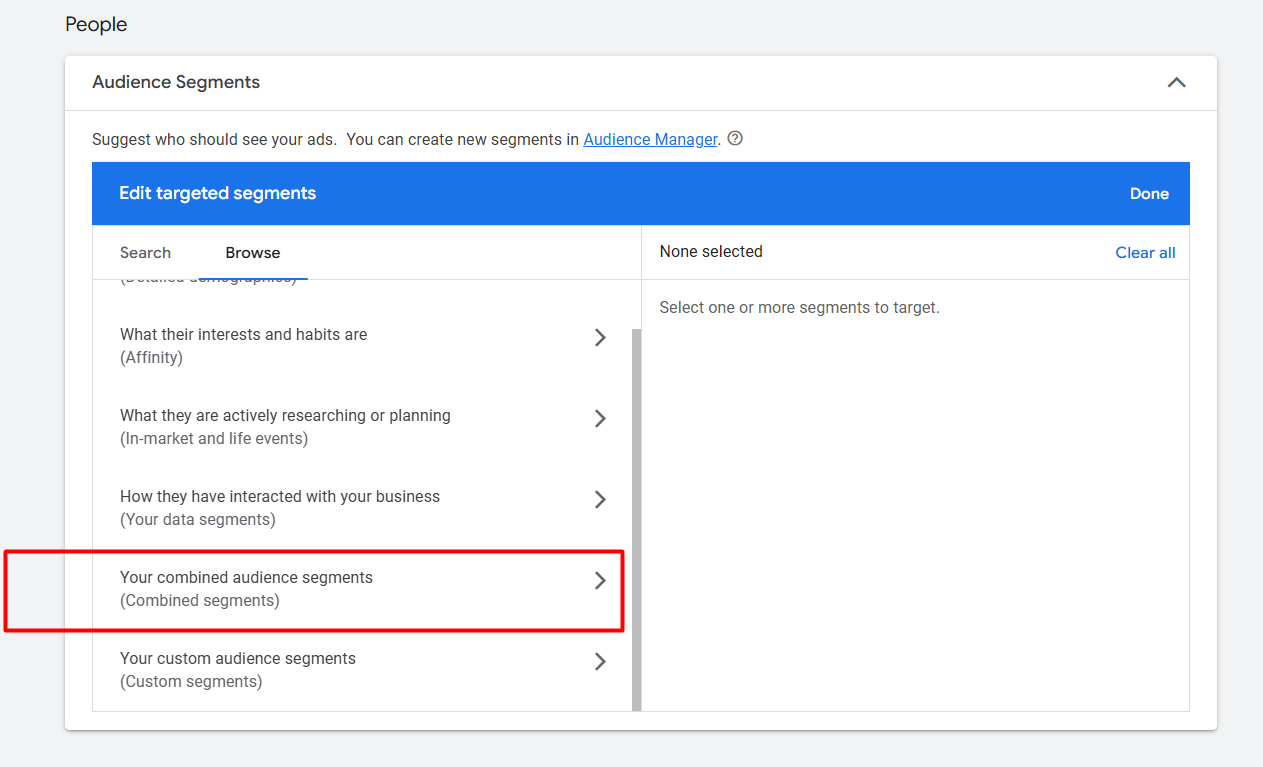Click the arrow beside In-market and life events
Viewport: 1263px width, 767px height.
coord(600,419)
